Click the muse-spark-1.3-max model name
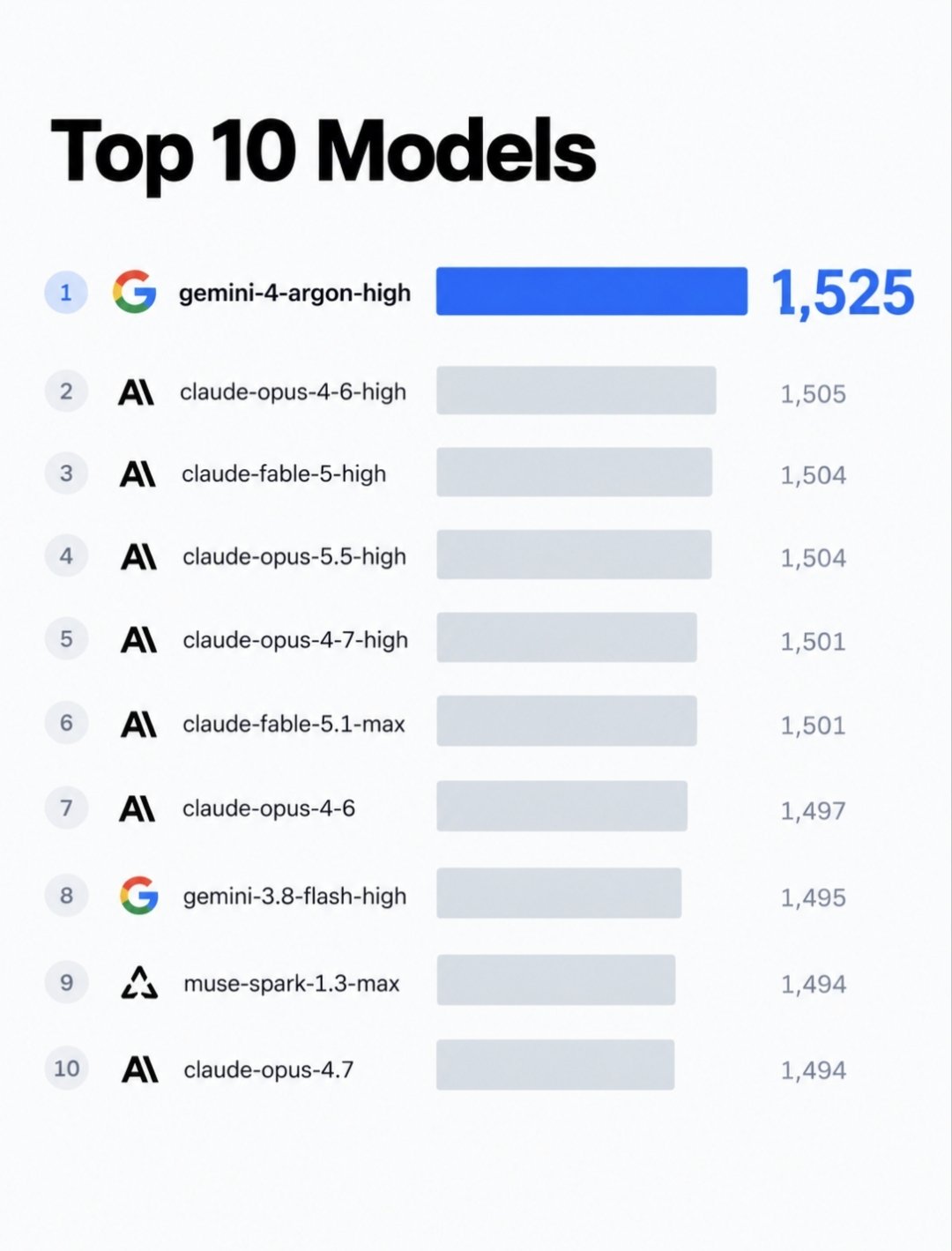952x1251 pixels. point(292,984)
